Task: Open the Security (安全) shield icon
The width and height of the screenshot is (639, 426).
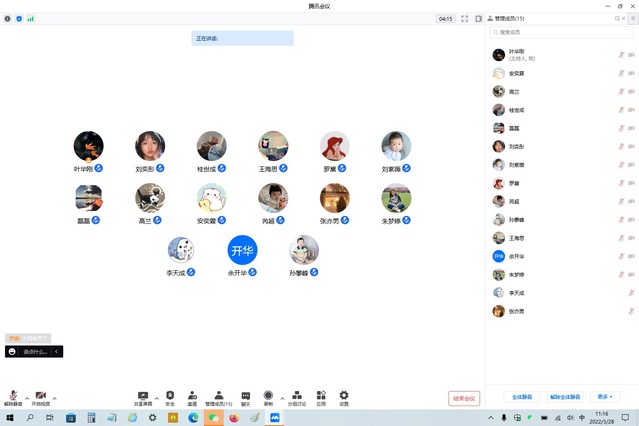Action: (170, 396)
